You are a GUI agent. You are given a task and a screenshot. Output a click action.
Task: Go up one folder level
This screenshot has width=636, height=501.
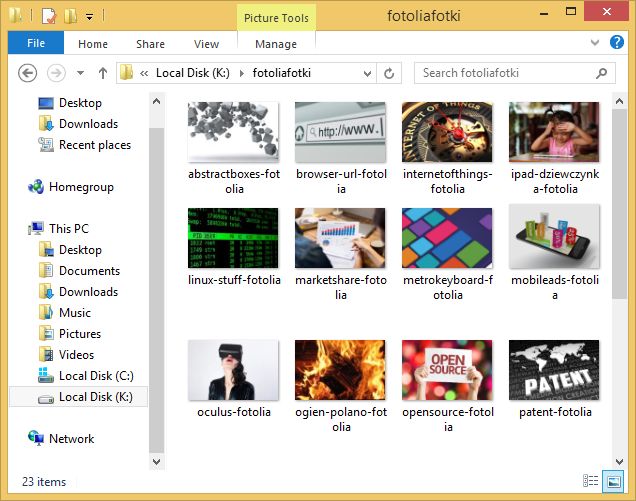pyautogui.click(x=102, y=73)
